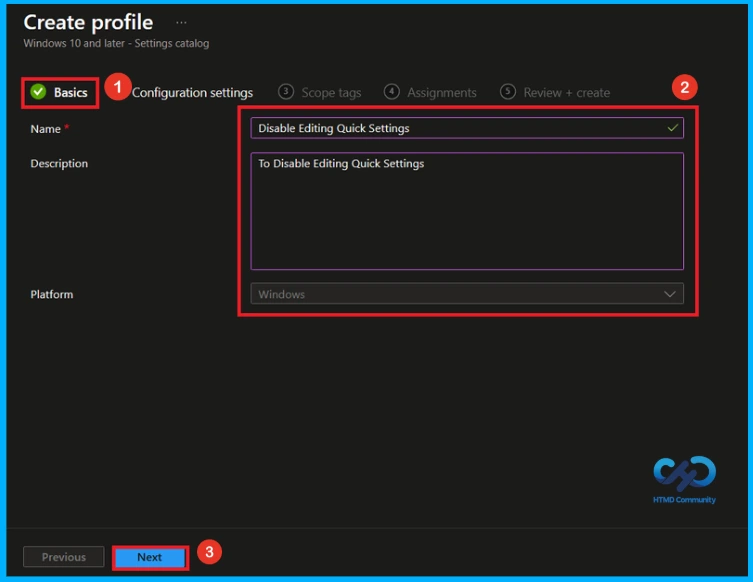Screen dimensions: 753x582
Task: Focus the Description text area
Action: [x=467, y=211]
